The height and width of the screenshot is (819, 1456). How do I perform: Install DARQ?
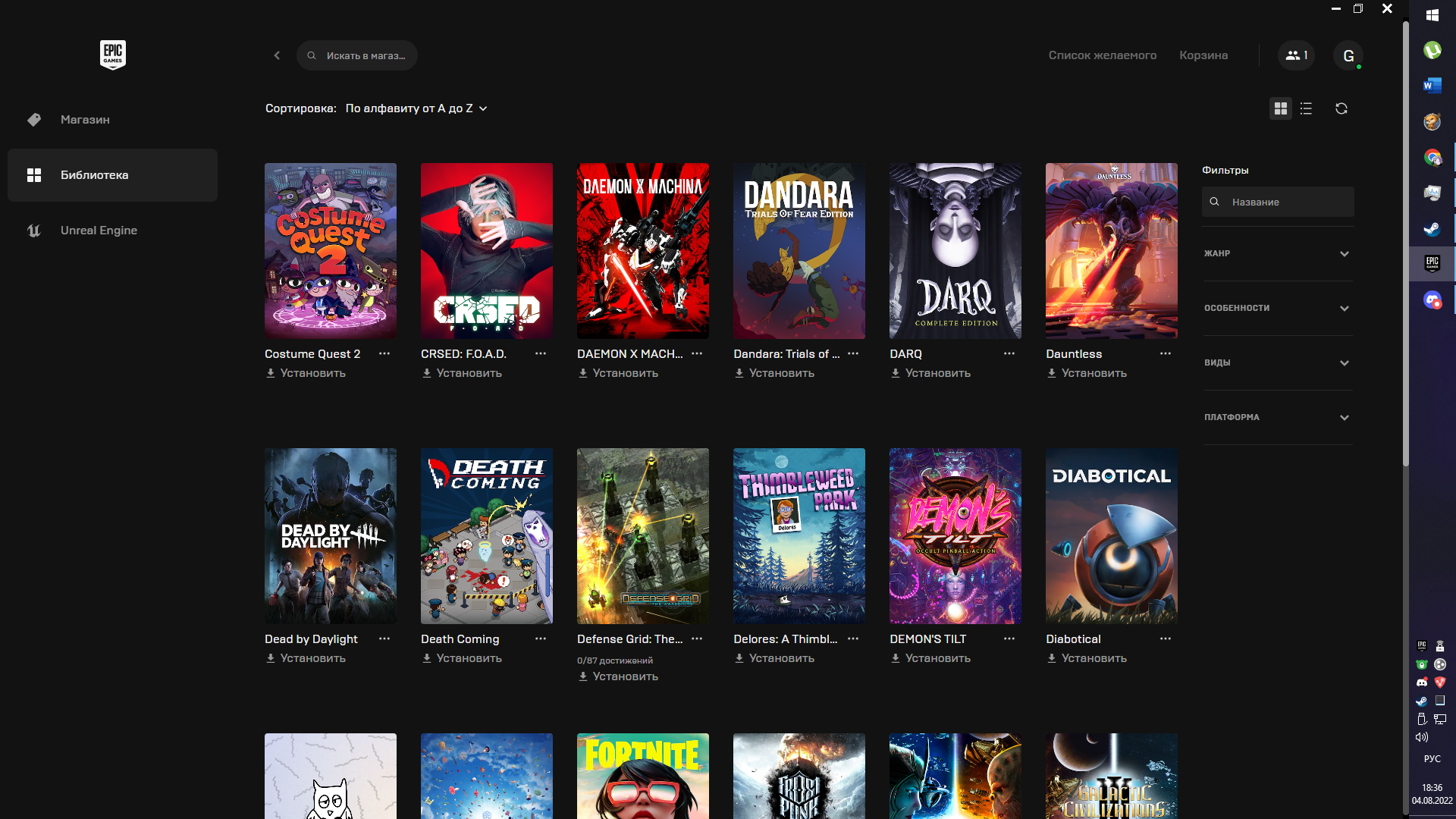930,373
